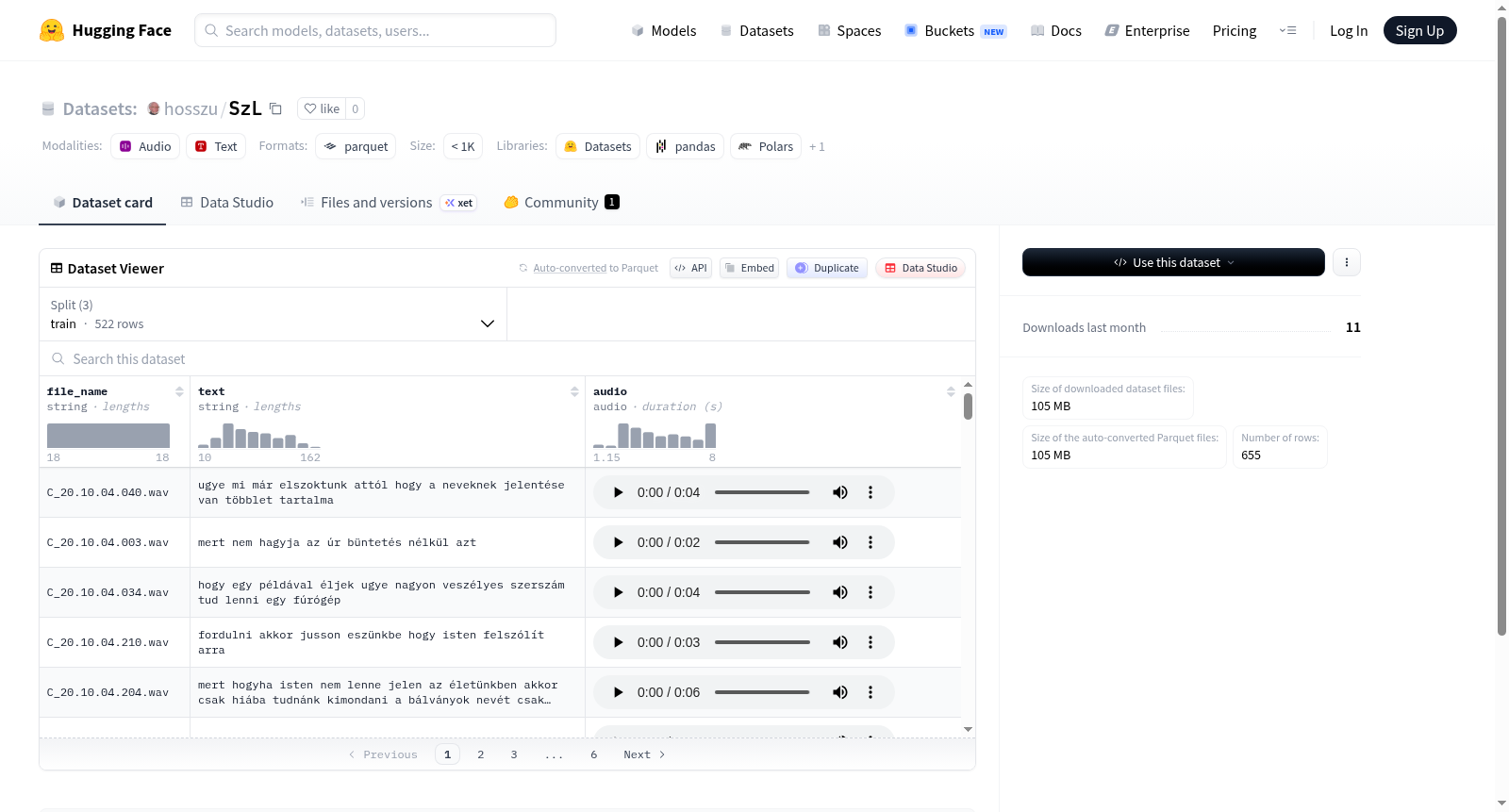Open audio options for C_20.10.04.204.wav
This screenshot has width=1509, height=812.
tap(871, 692)
